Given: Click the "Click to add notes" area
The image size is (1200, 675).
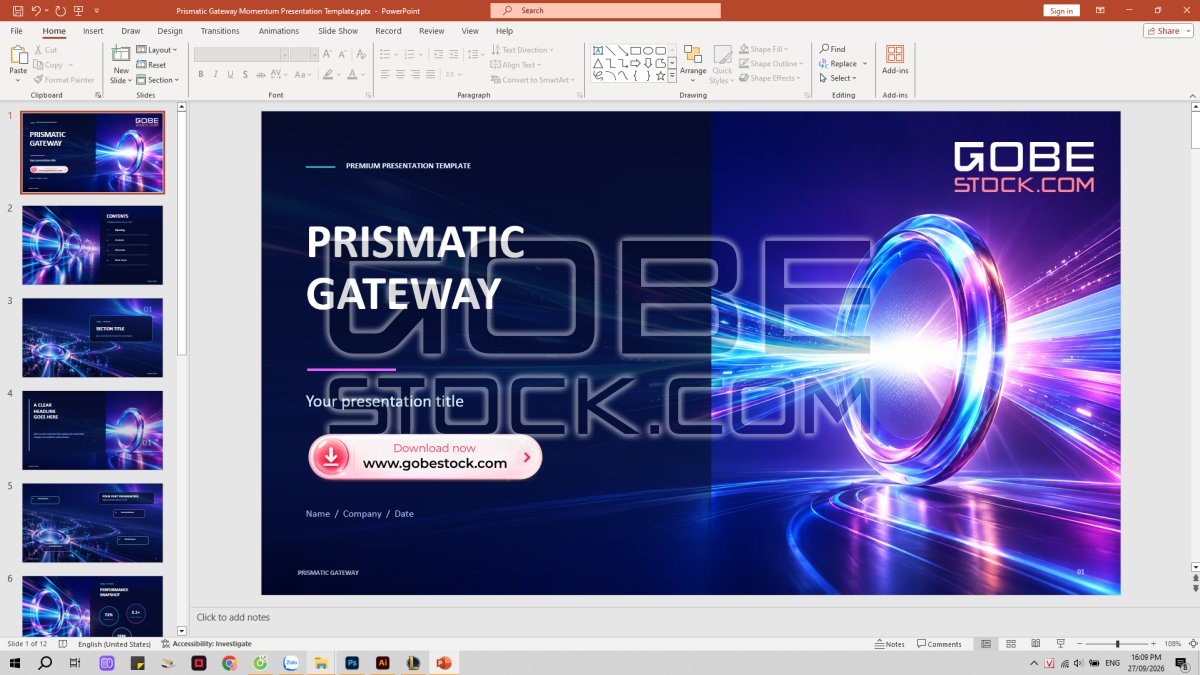Looking at the screenshot, I should click(233, 617).
